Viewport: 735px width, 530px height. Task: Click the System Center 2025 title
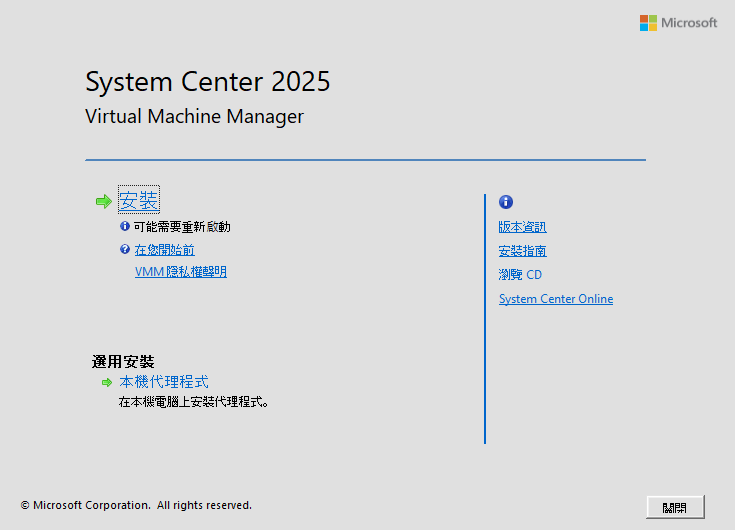207,82
